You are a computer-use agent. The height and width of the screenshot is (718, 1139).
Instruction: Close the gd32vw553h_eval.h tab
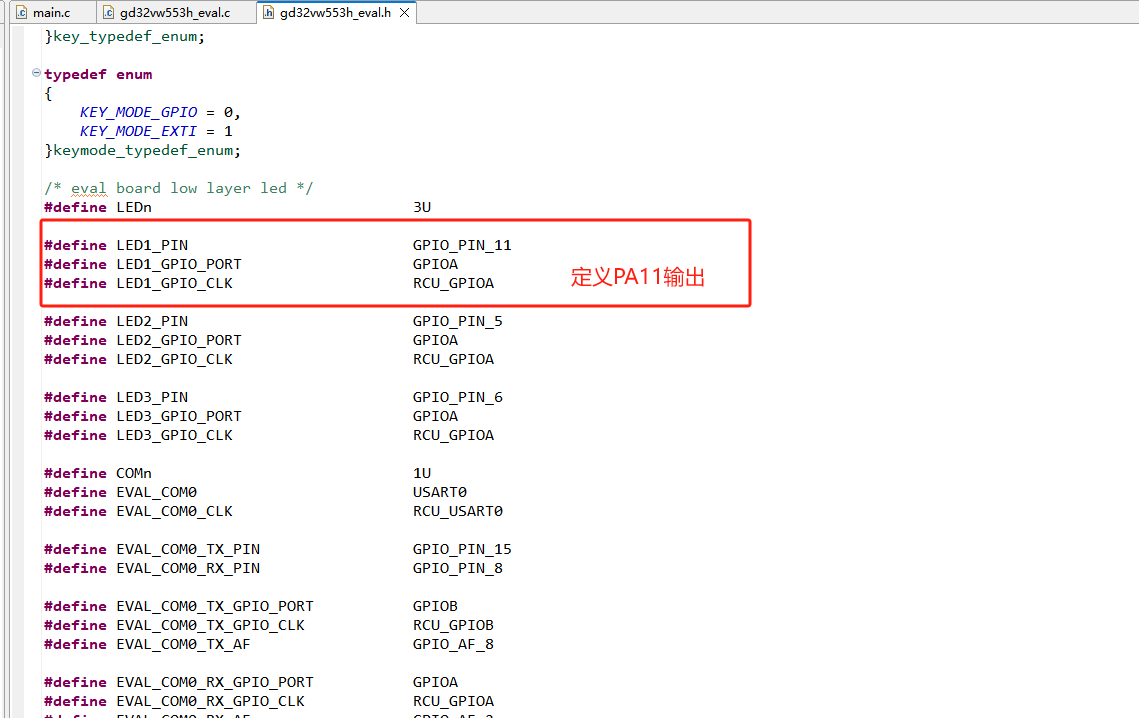click(x=406, y=12)
